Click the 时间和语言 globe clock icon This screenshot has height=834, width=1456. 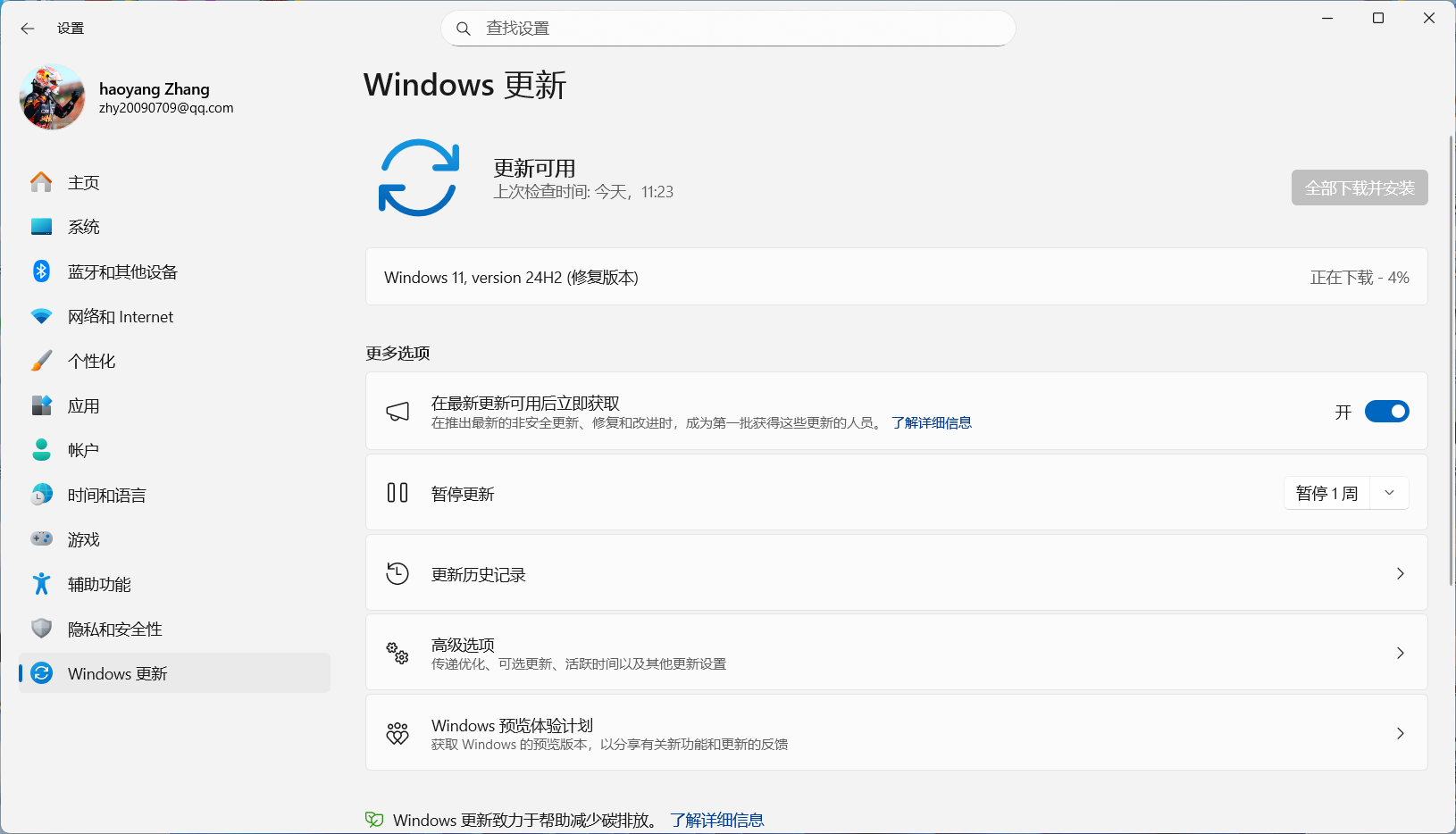(41, 495)
